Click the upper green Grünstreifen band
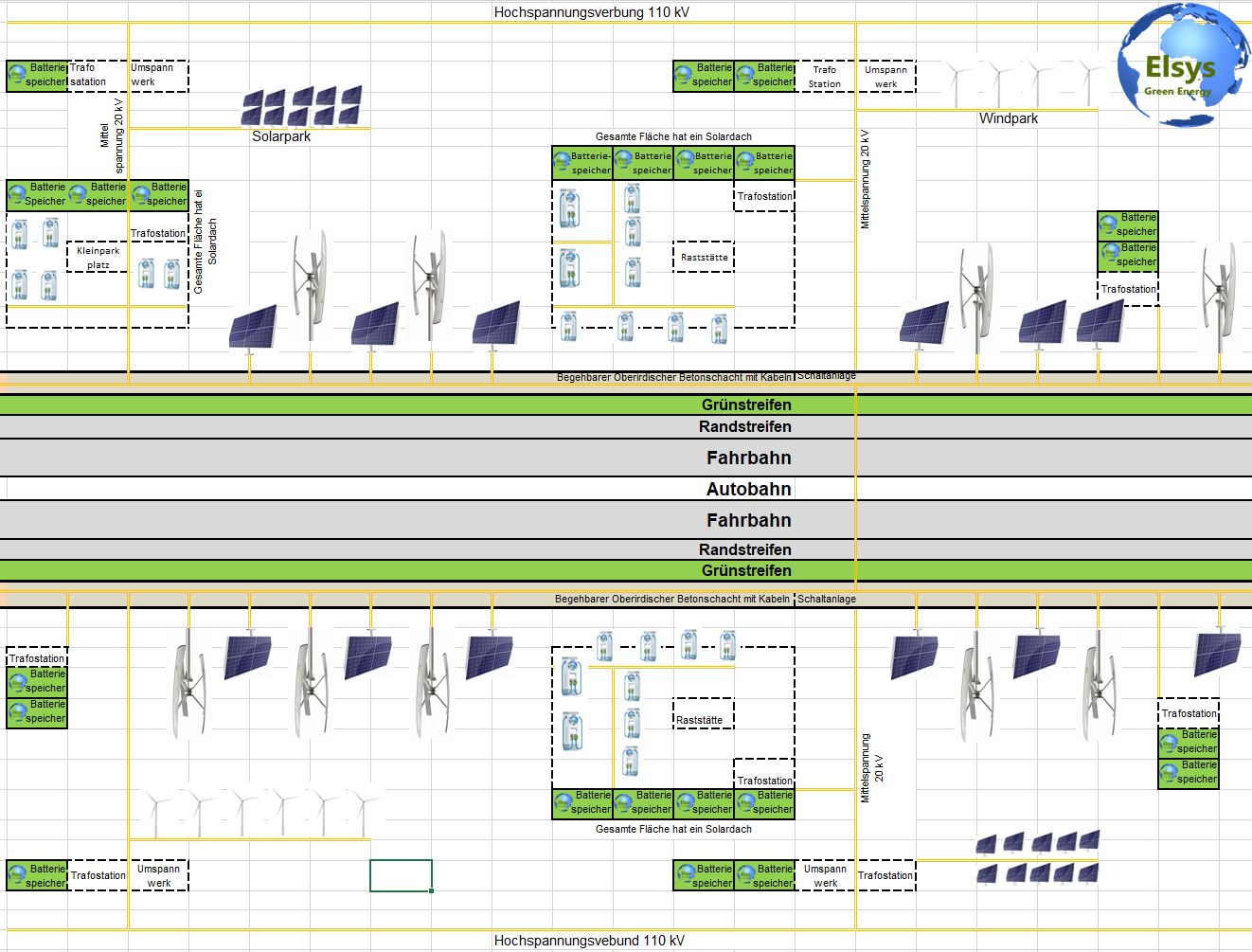The height and width of the screenshot is (952, 1252). point(746,404)
